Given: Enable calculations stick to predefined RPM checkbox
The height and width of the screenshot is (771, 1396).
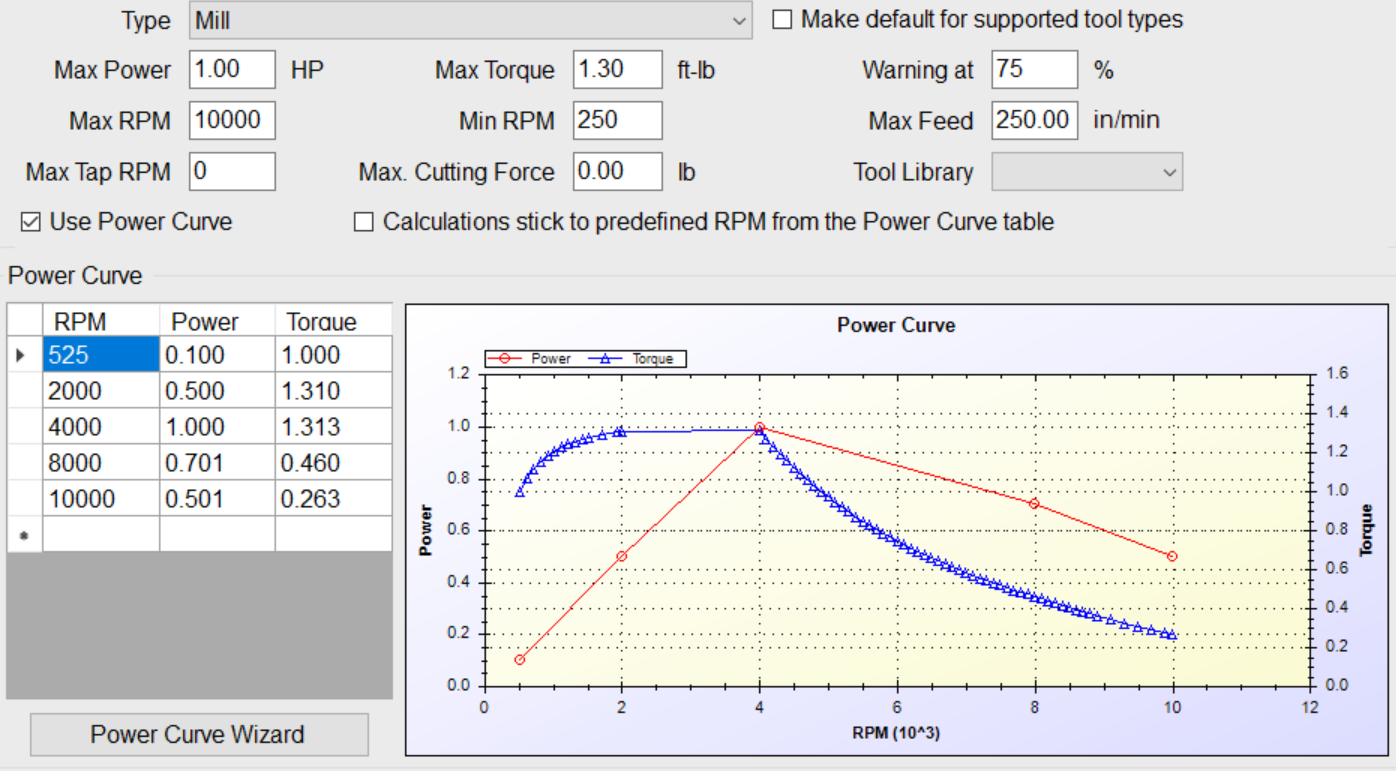Looking at the screenshot, I should (364, 222).
